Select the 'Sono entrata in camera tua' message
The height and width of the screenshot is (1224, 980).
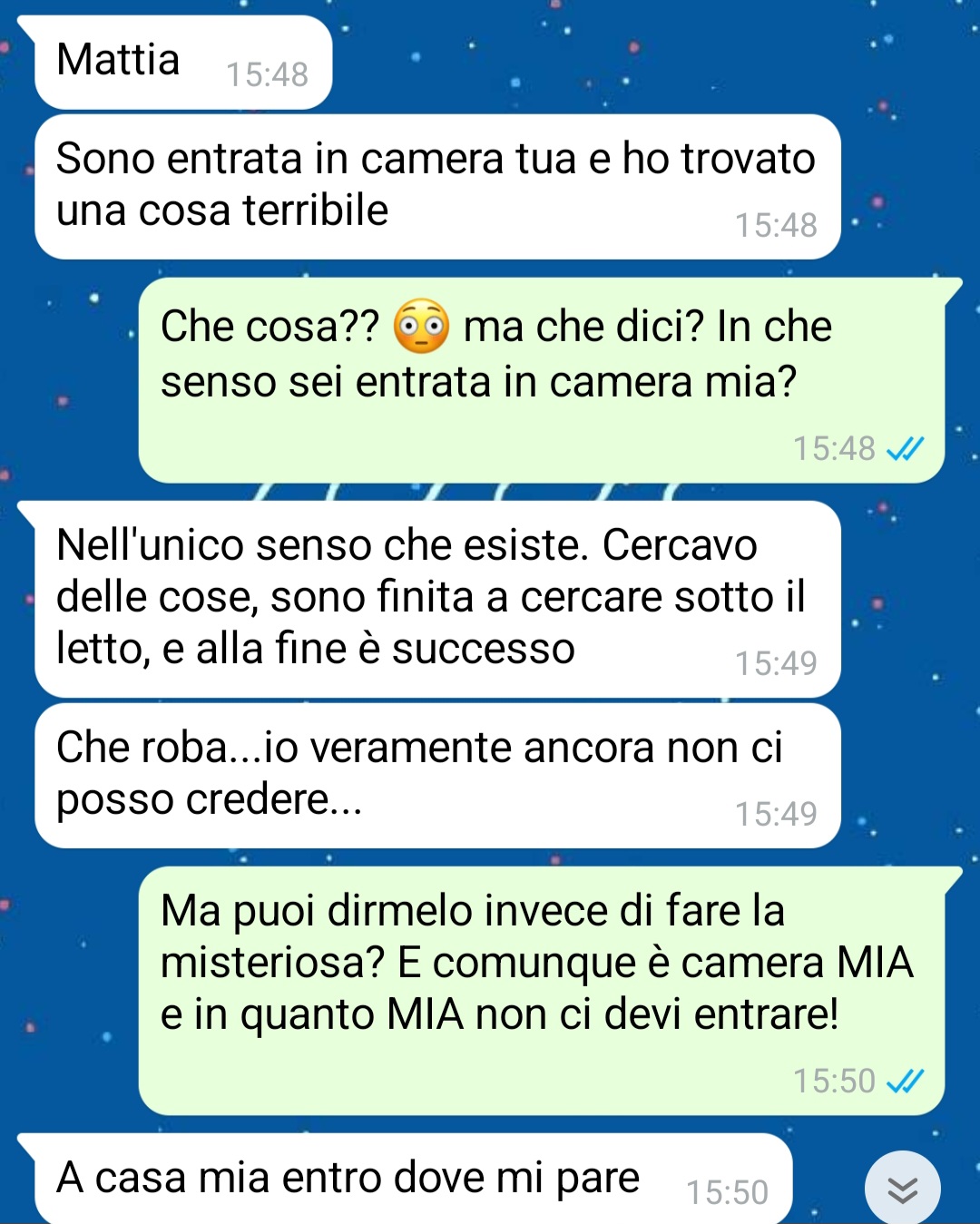[x=437, y=187]
